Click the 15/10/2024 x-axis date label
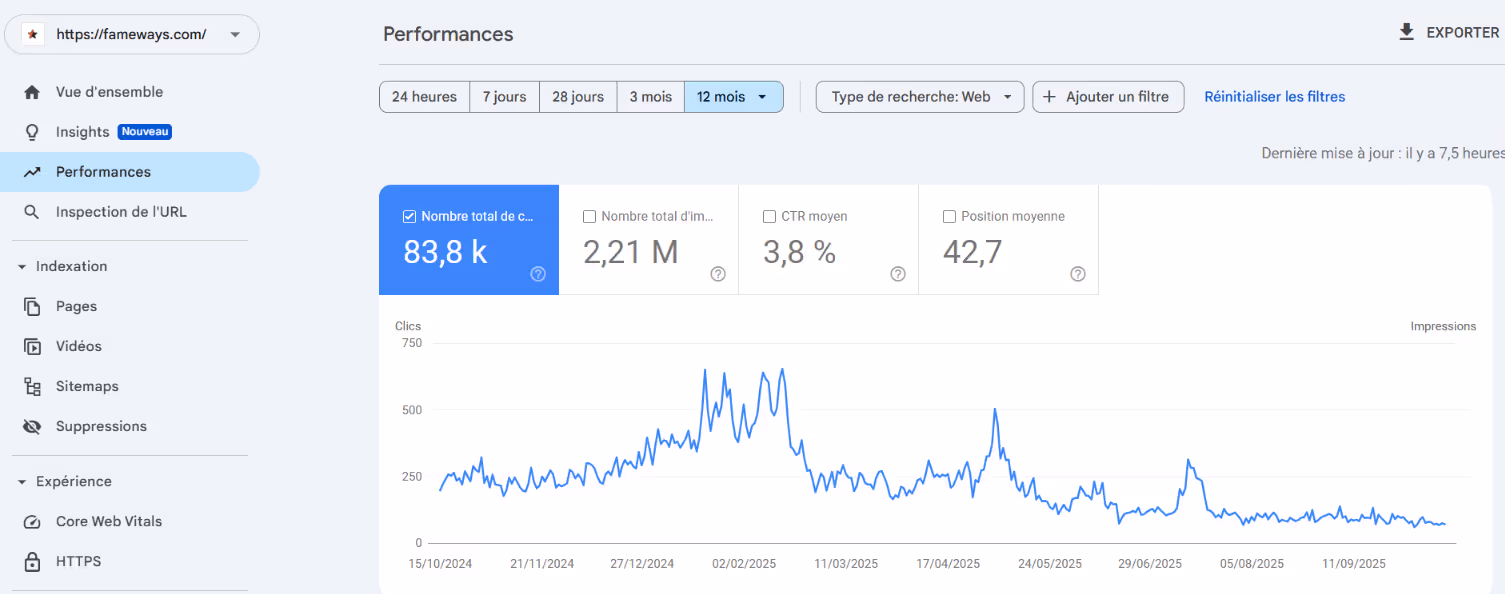Image resolution: width=1505 pixels, height=594 pixels. [x=440, y=564]
